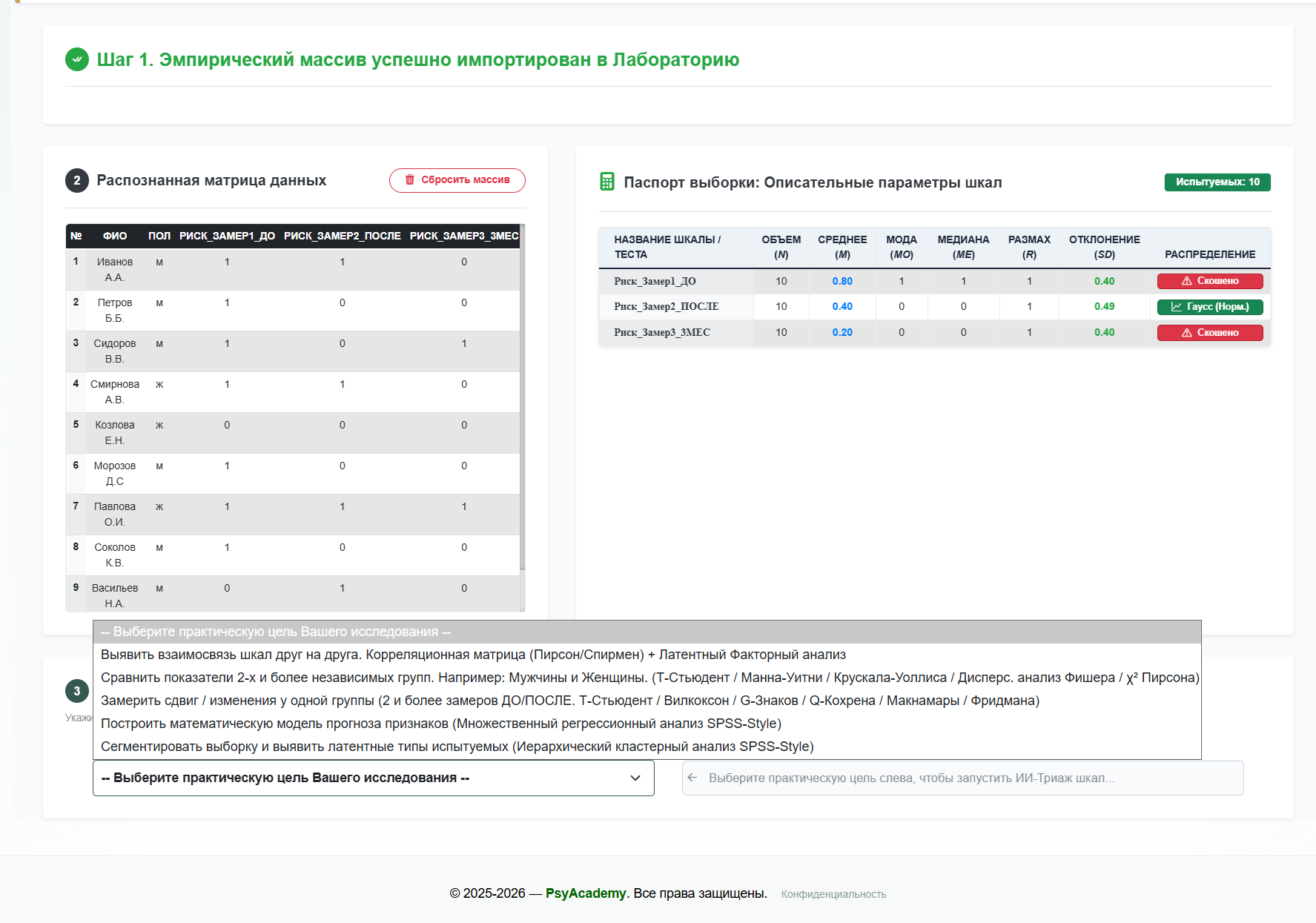The height and width of the screenshot is (923, 1316).
Task: Click the green success checkmark icon
Action: coord(77,59)
